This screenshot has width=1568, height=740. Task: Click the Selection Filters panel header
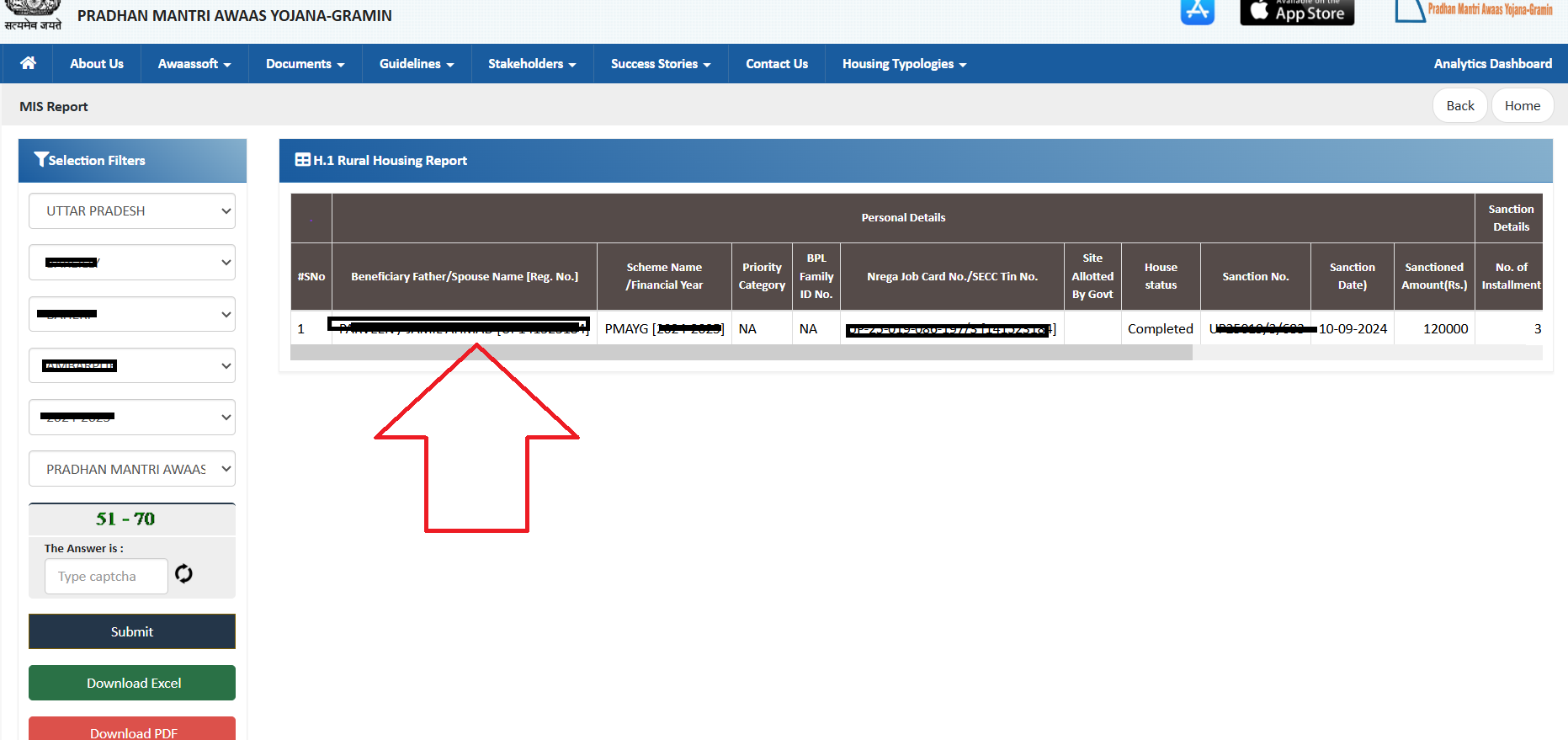point(132,161)
